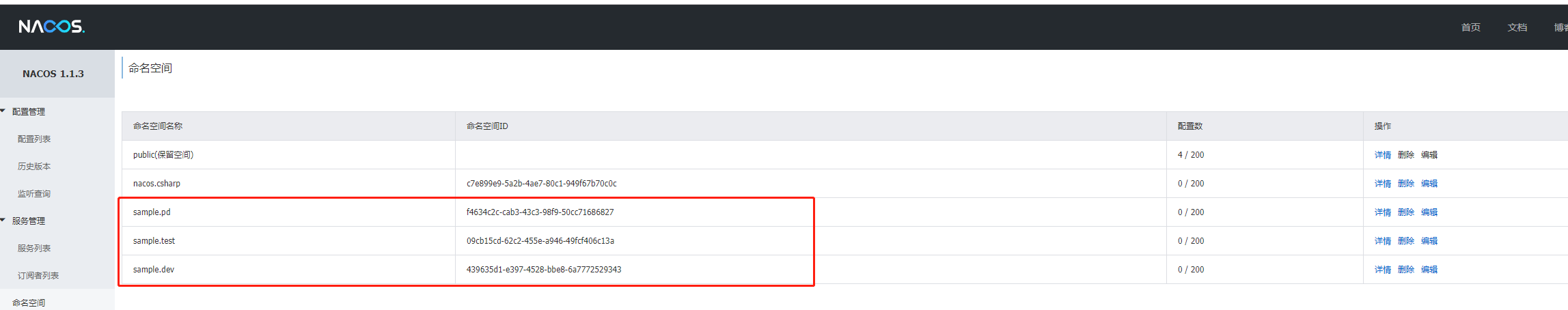Edit the sample.pd namespace
Viewport: 1568px width, 310px height.
(1429, 212)
